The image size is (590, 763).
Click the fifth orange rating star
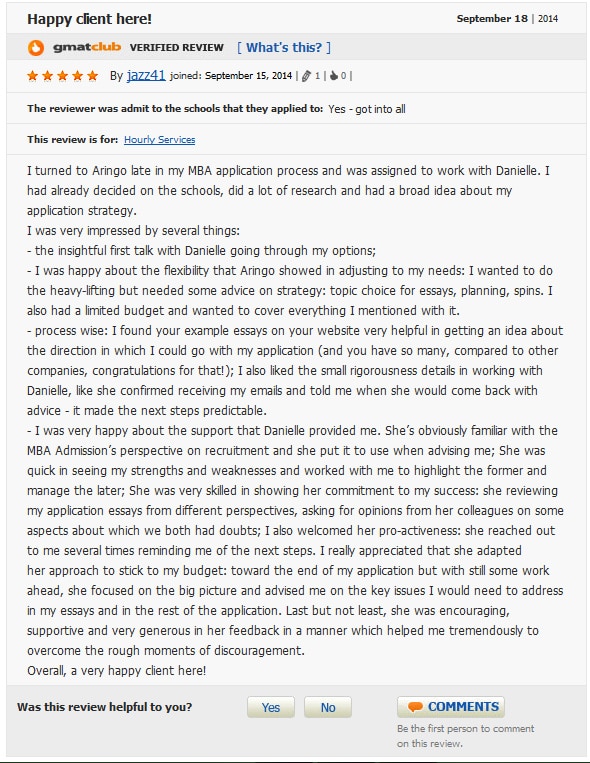[92, 76]
